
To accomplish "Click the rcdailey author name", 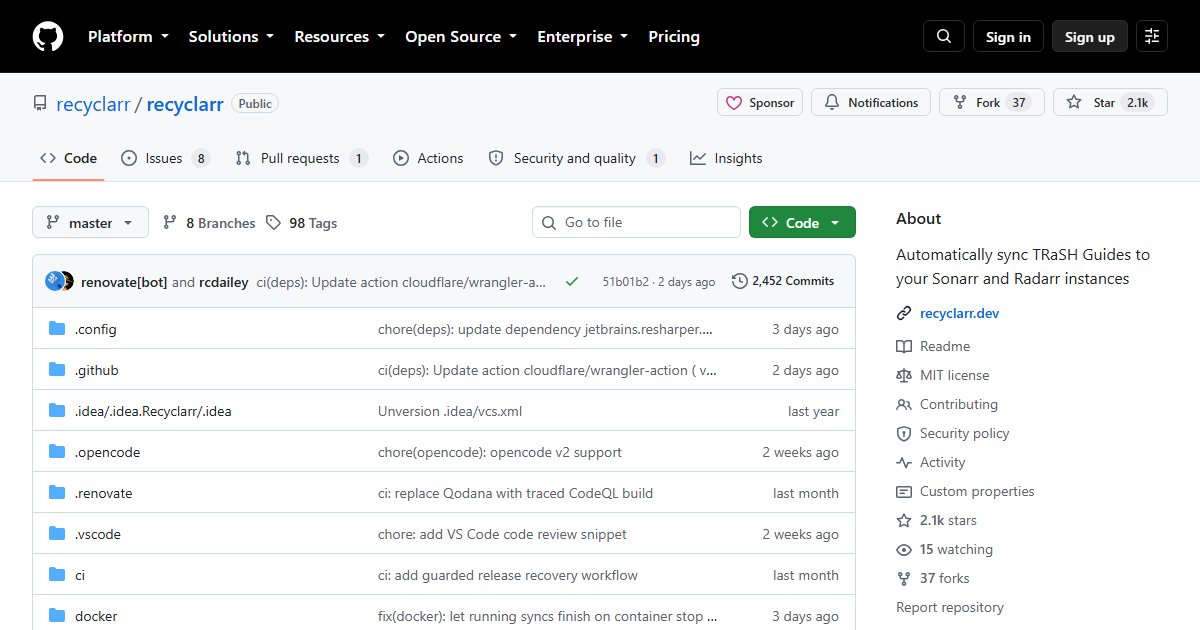I will coord(223,282).
